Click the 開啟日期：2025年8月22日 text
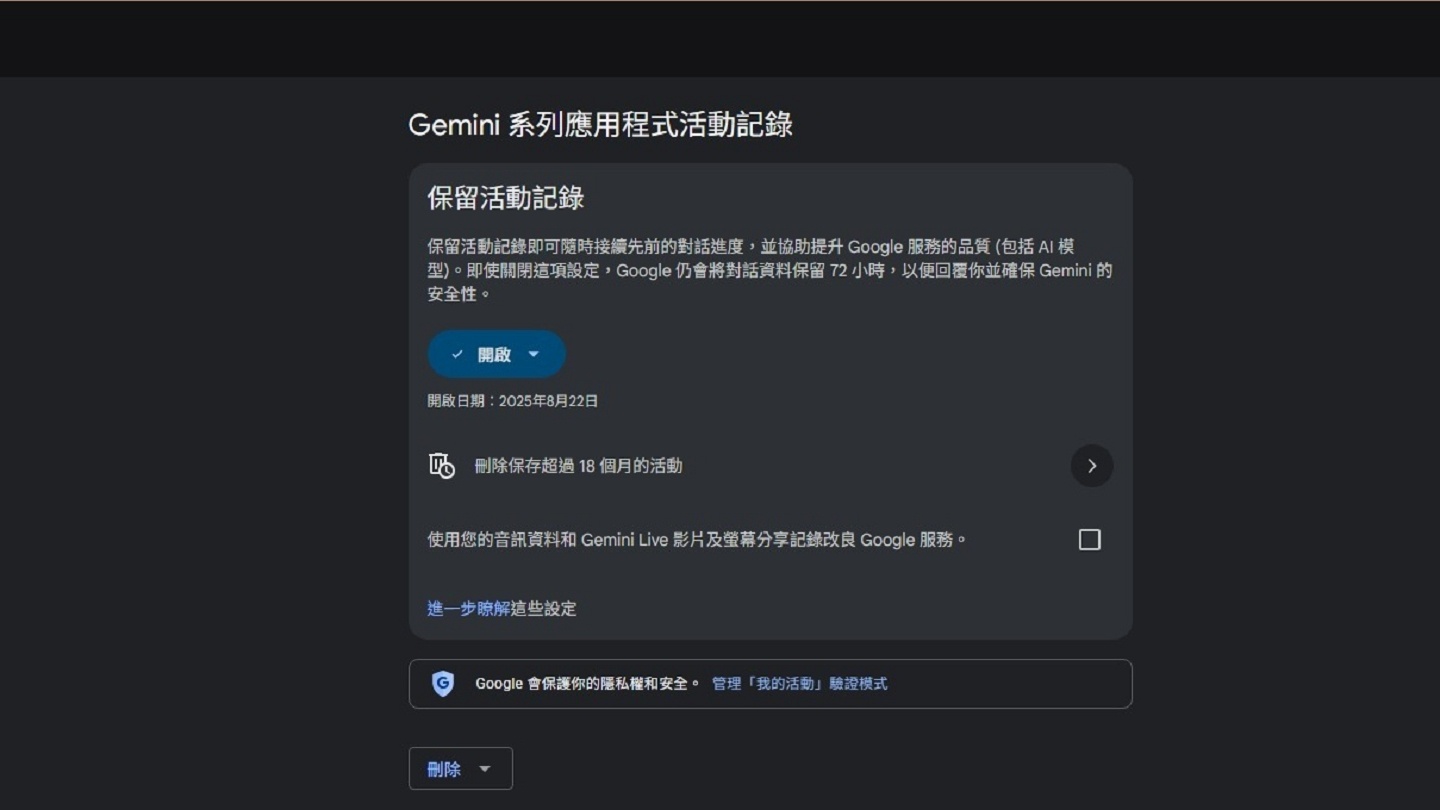 click(x=513, y=401)
